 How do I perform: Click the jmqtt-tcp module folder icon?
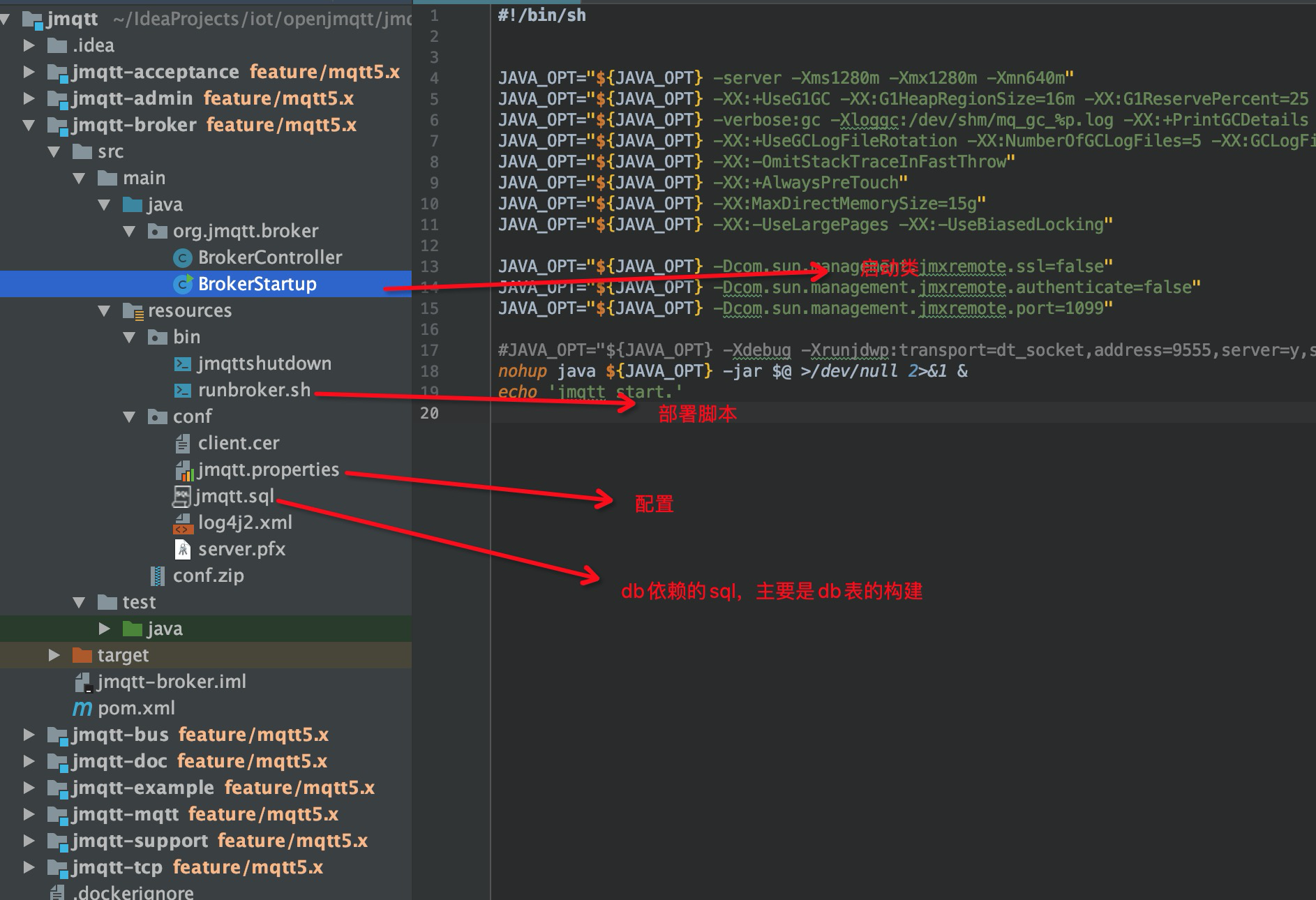(57, 868)
